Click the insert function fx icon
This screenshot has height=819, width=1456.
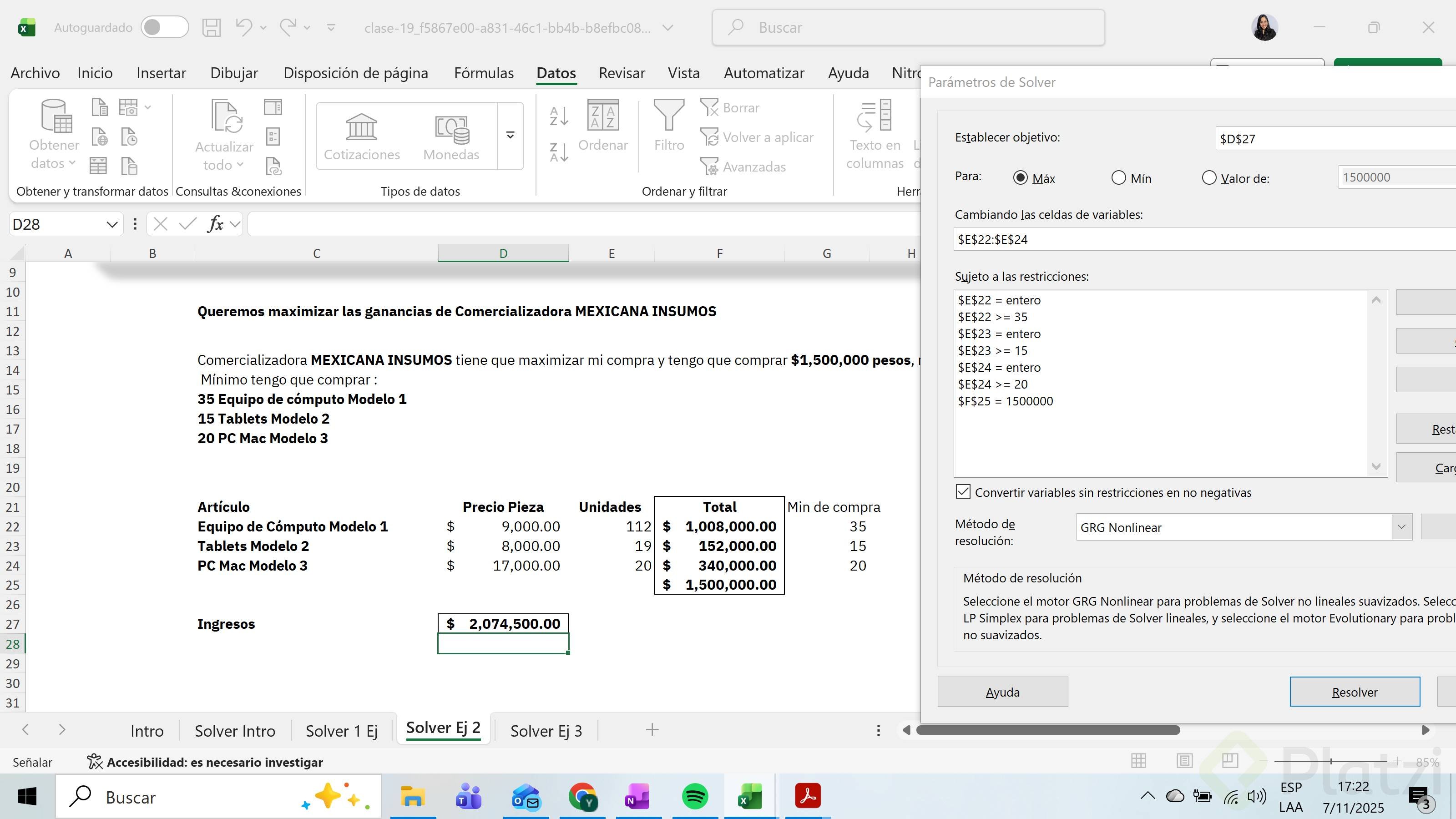click(x=215, y=224)
